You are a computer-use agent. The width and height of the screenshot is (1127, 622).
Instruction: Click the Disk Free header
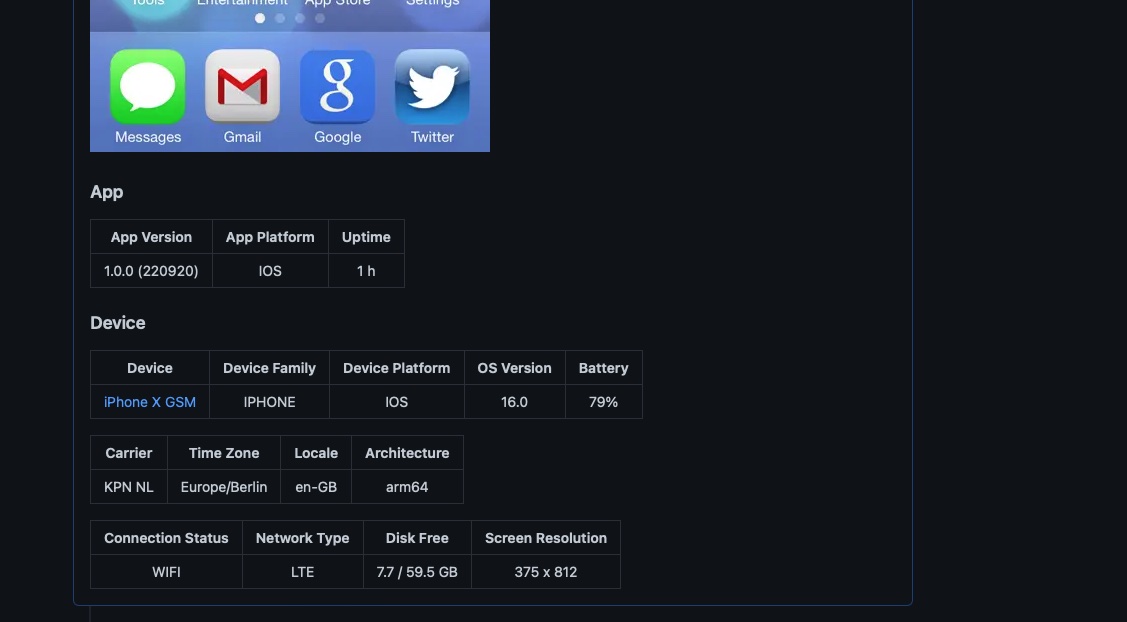coord(417,537)
